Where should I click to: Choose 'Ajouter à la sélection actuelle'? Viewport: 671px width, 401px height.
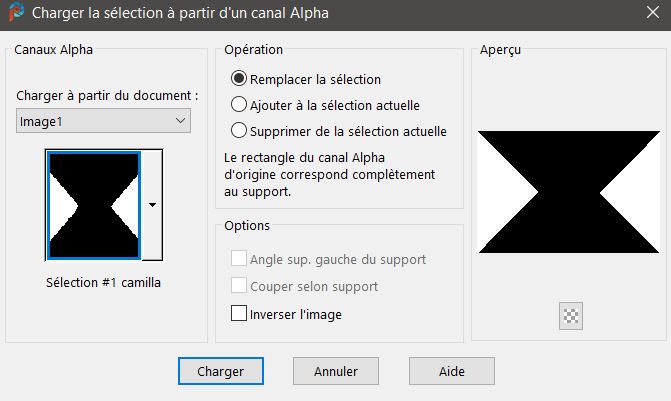(x=239, y=104)
